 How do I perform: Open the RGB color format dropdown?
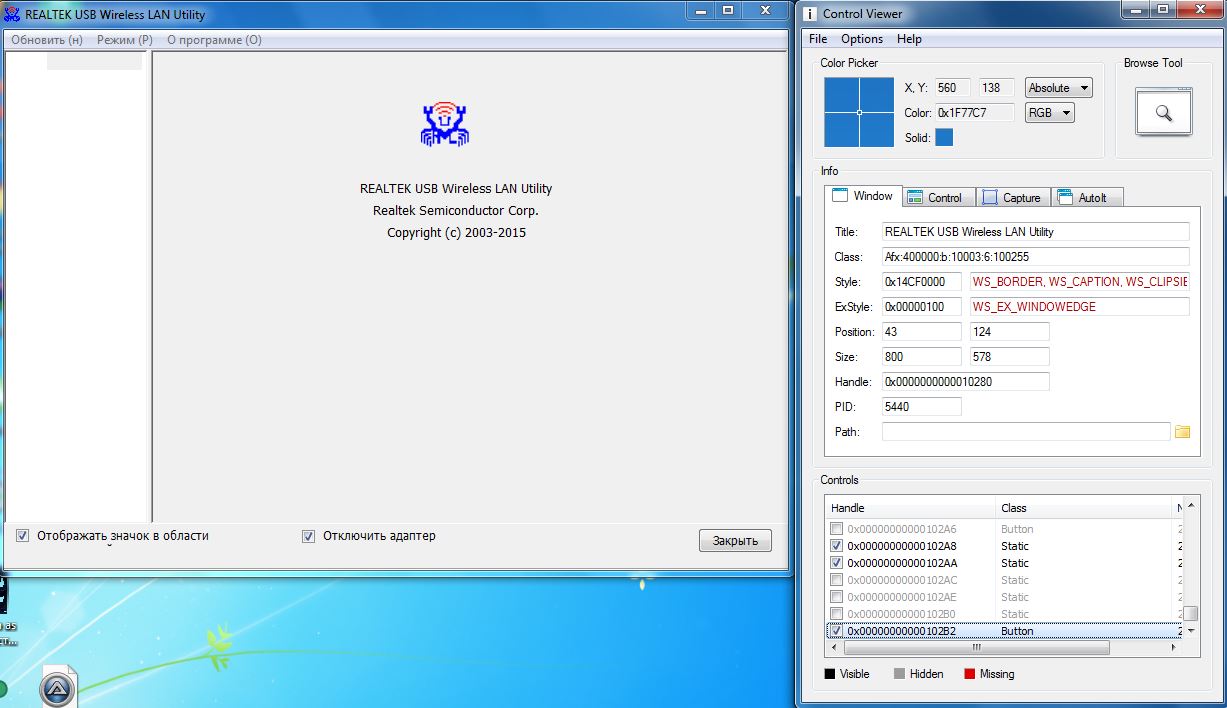[x=1050, y=113]
